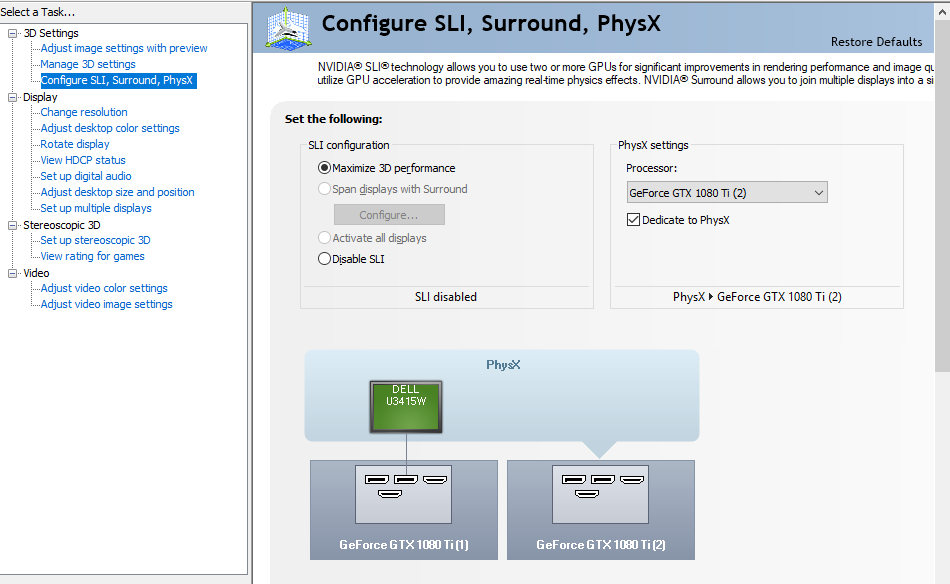The width and height of the screenshot is (950, 584).
Task: Toggle the Dedicate to PhysX checkbox
Action: click(x=633, y=220)
